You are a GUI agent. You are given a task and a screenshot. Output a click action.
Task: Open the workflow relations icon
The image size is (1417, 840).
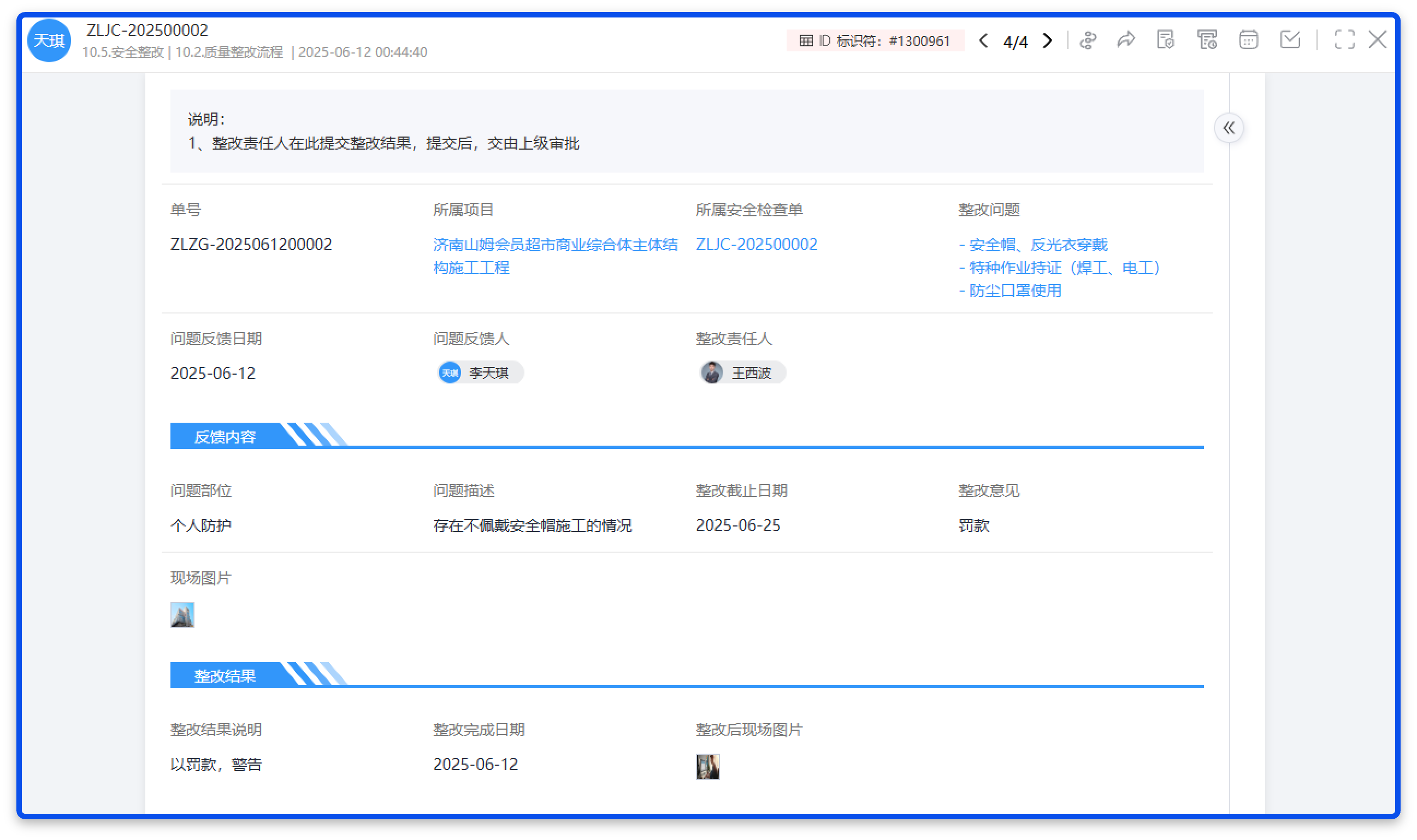point(1088,40)
